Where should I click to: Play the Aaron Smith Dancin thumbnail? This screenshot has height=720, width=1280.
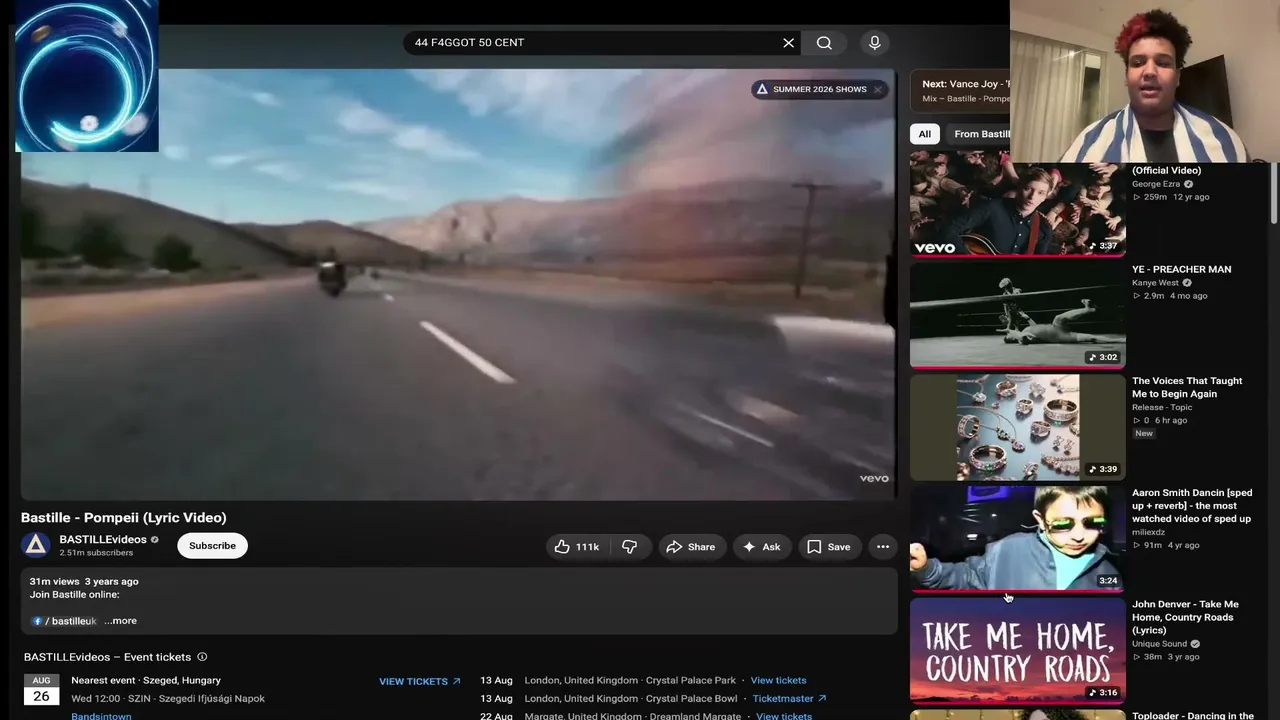coord(1017,539)
